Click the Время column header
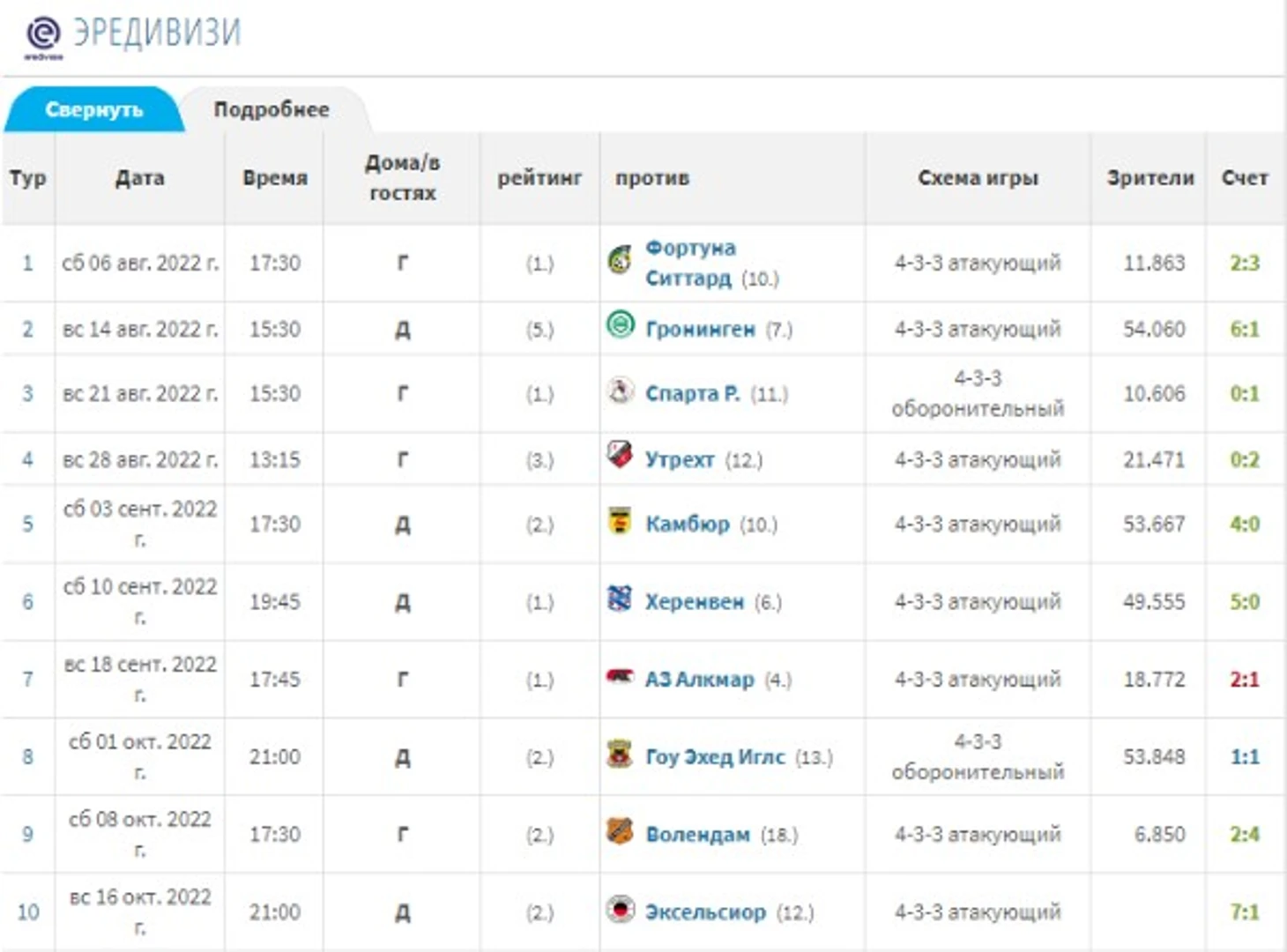The height and width of the screenshot is (952, 1287). pyautogui.click(x=275, y=177)
